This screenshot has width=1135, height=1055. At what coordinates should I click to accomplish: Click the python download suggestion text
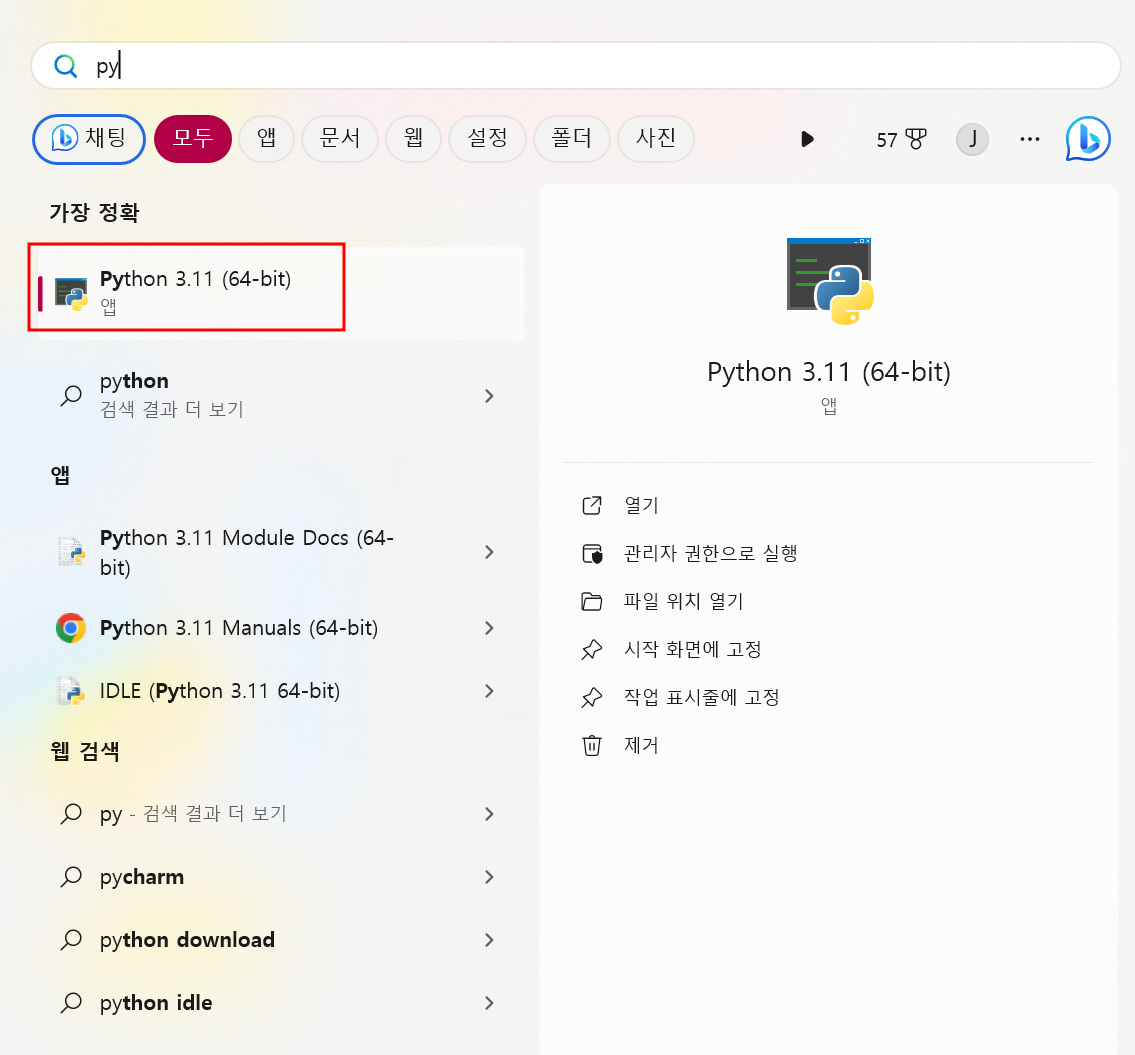187,941
